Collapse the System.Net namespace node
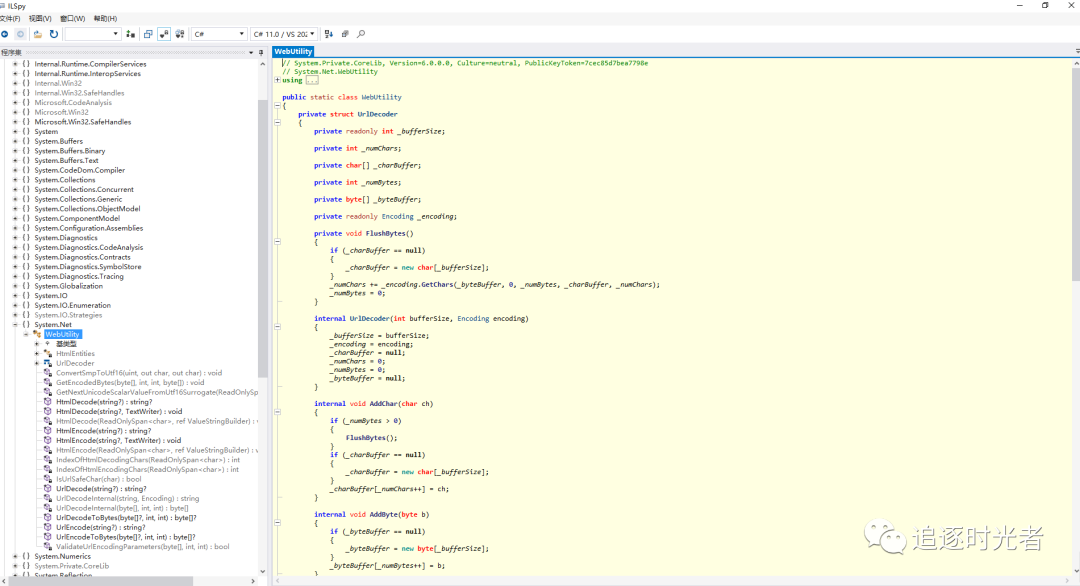Image resolution: width=1080 pixels, height=586 pixels. 15,325
